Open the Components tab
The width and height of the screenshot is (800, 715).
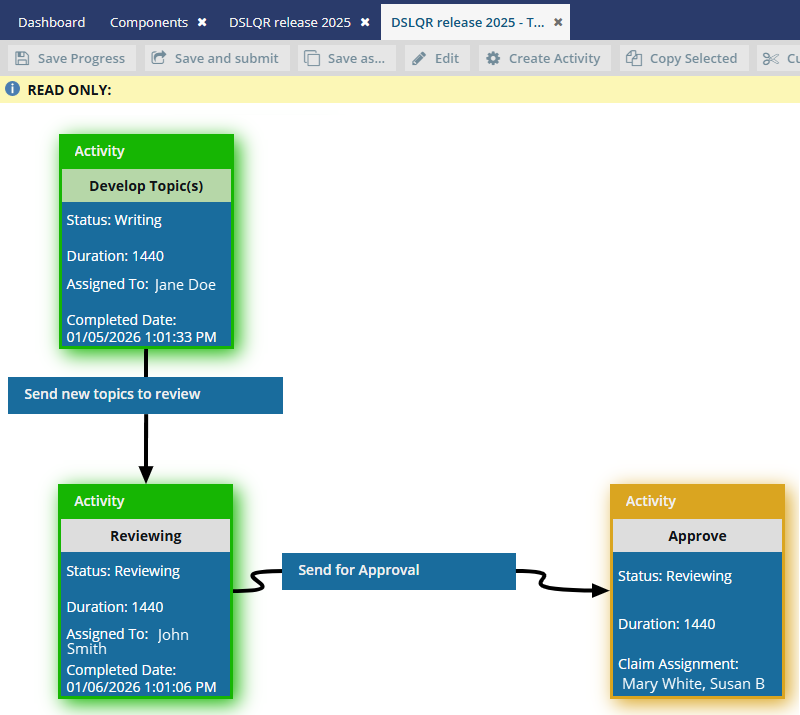pos(148,22)
